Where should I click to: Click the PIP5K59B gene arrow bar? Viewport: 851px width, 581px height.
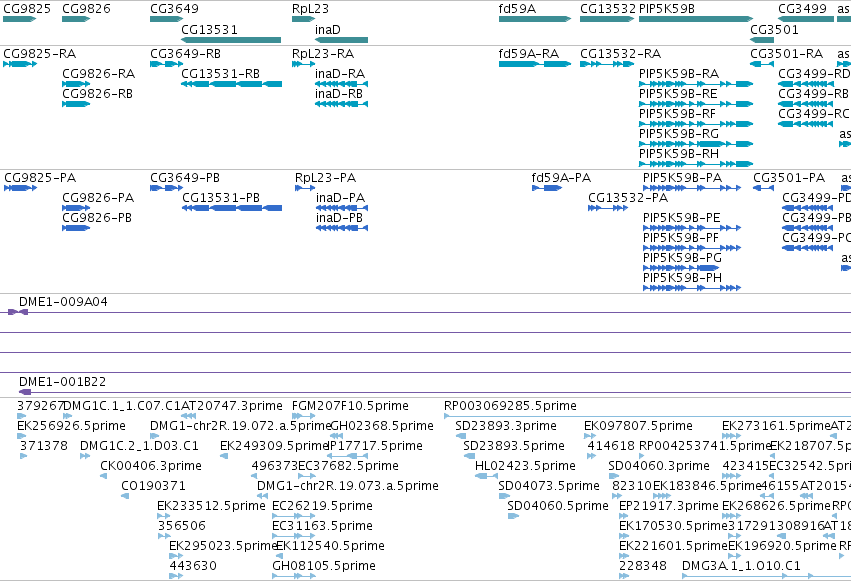(696, 19)
